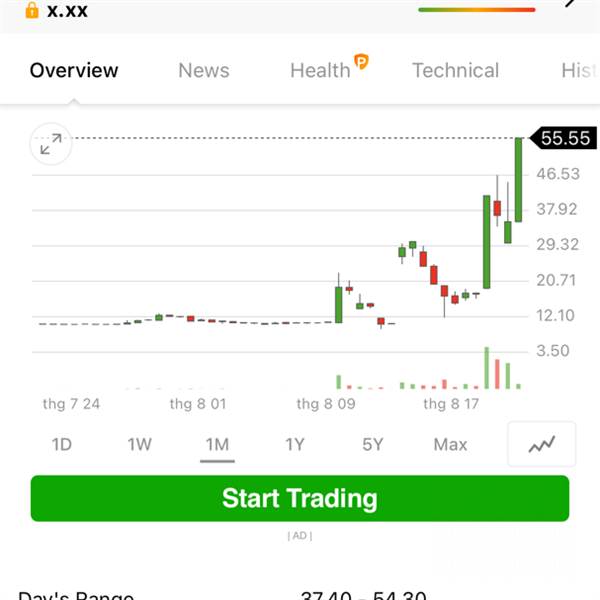Expand chart to fullscreen with arrows icon

[x=51, y=144]
